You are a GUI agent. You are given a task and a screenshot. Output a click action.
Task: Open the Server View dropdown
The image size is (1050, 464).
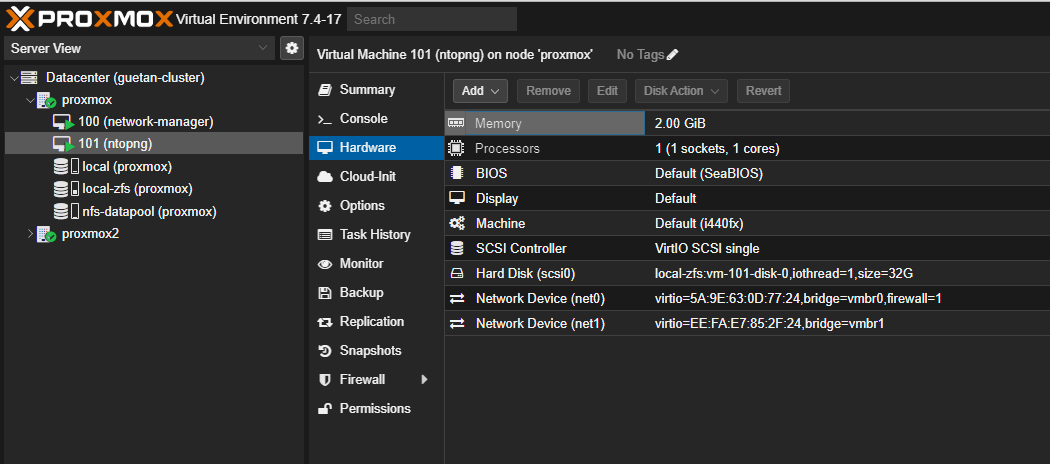tap(138, 48)
